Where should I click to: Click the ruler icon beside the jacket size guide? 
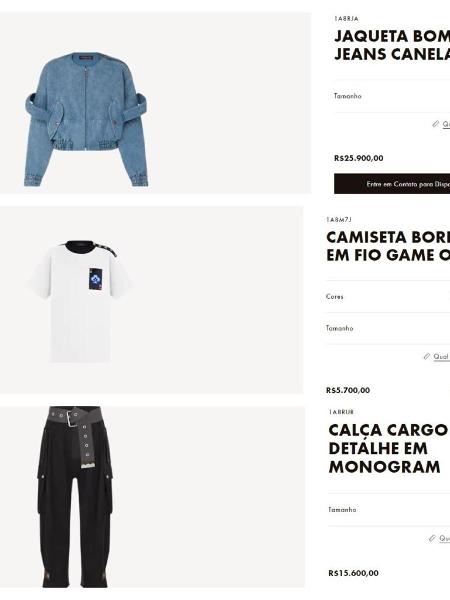(x=435, y=124)
